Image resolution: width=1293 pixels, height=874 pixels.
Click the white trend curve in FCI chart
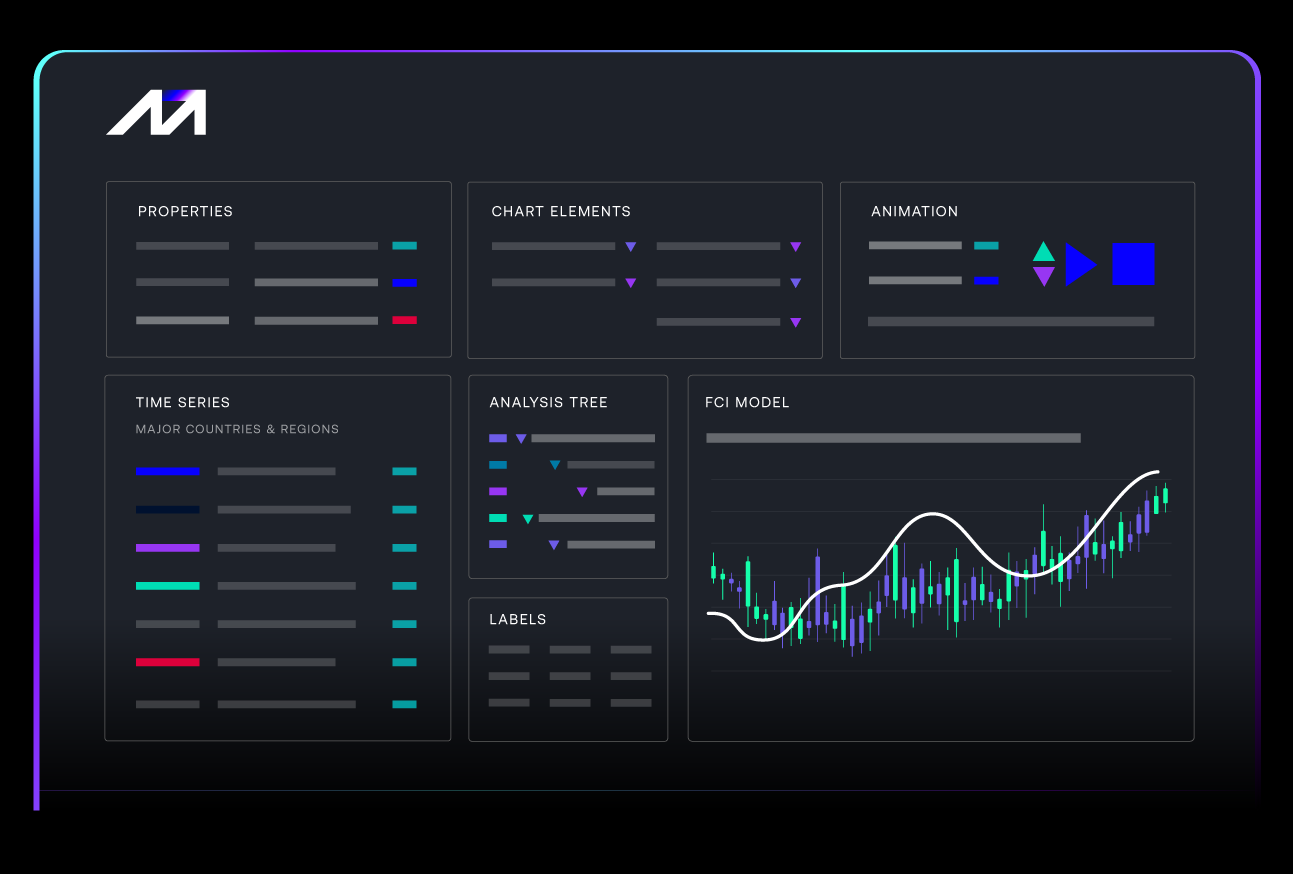(933, 515)
